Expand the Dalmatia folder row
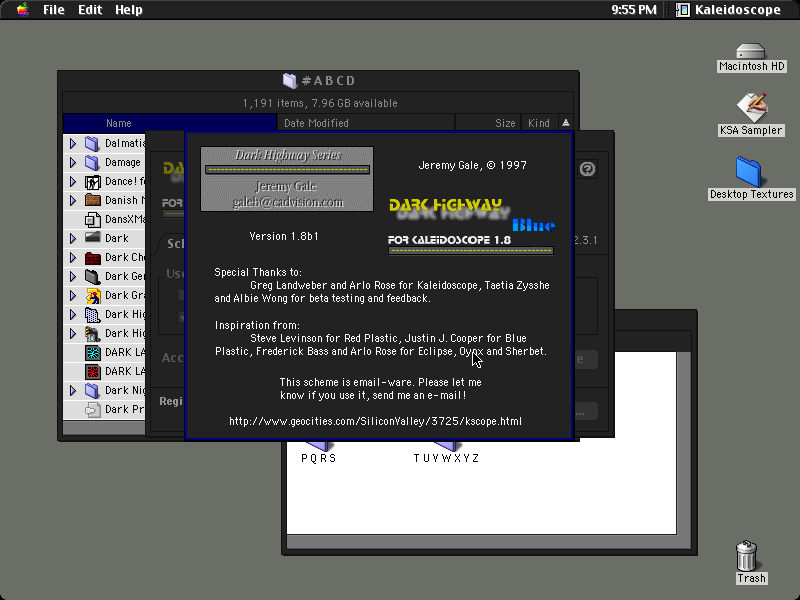The width and height of the screenshot is (800, 600). 73,143
